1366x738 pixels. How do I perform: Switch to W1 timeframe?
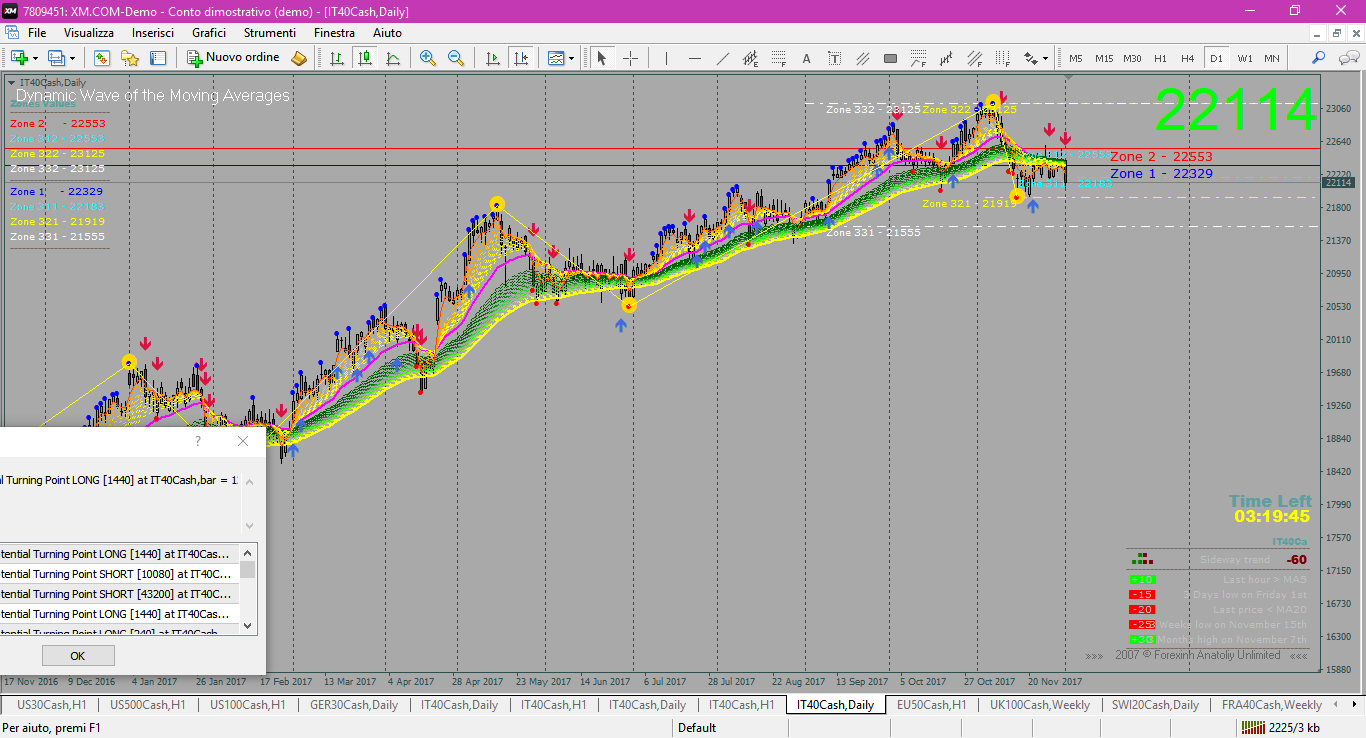pyautogui.click(x=1244, y=58)
